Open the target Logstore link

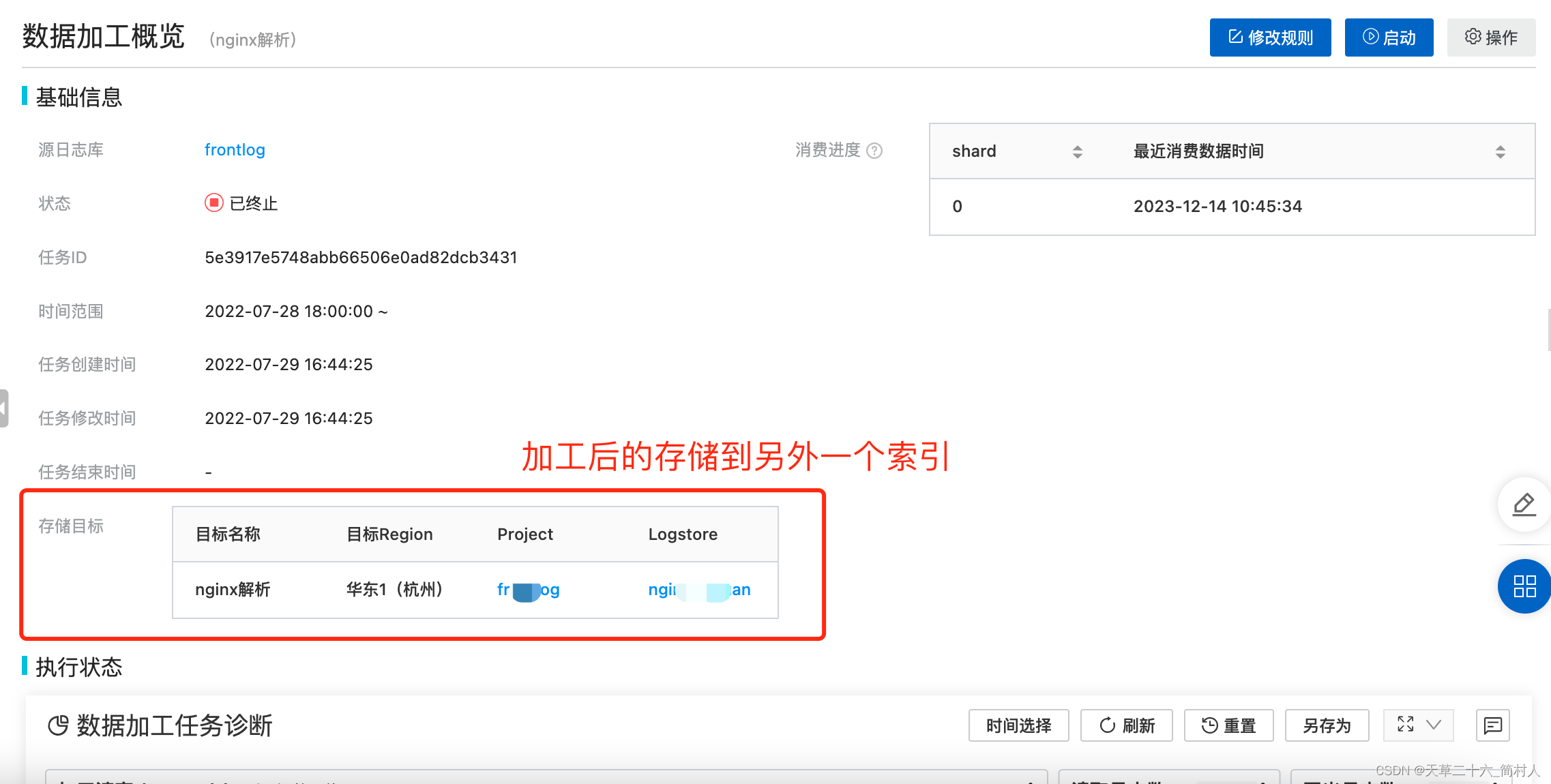(x=699, y=590)
